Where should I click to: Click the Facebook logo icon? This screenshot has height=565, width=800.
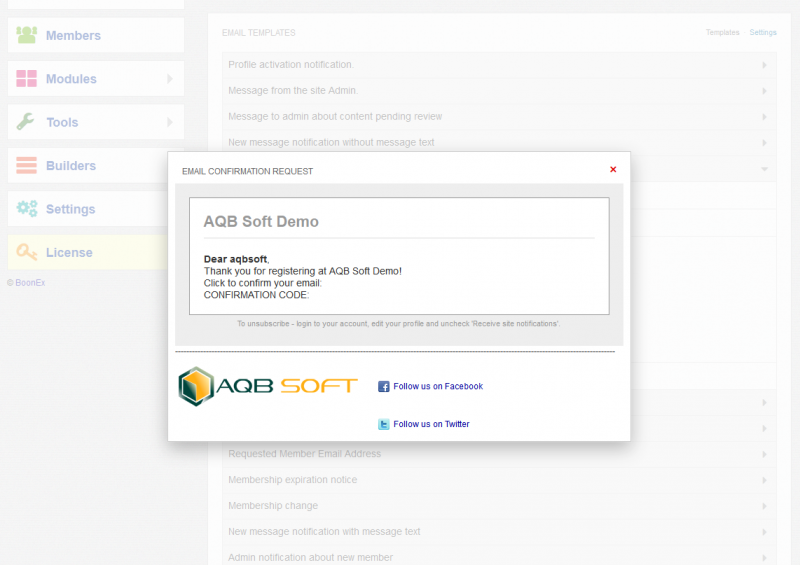click(384, 386)
